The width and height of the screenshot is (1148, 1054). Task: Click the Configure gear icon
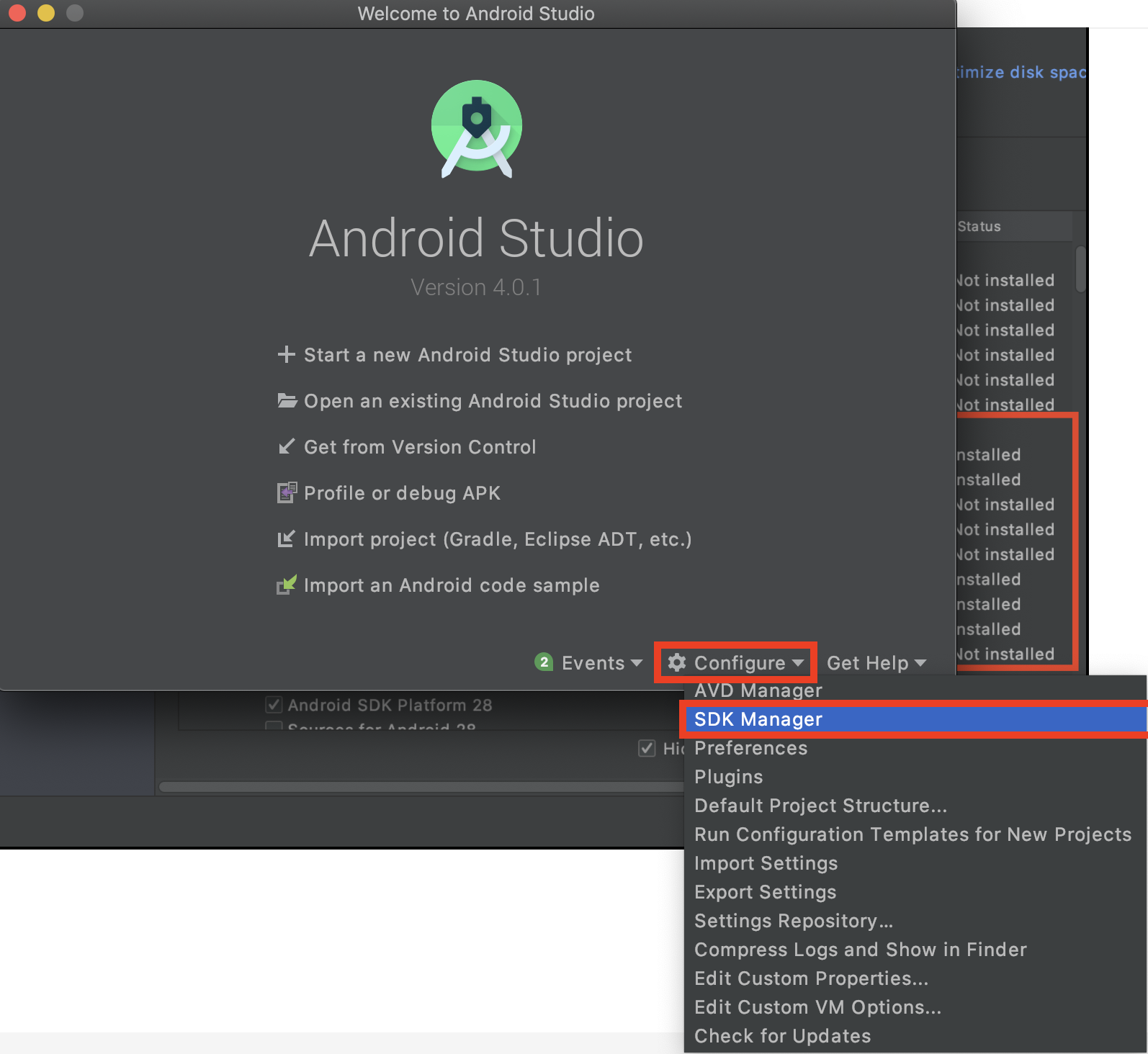pos(677,662)
